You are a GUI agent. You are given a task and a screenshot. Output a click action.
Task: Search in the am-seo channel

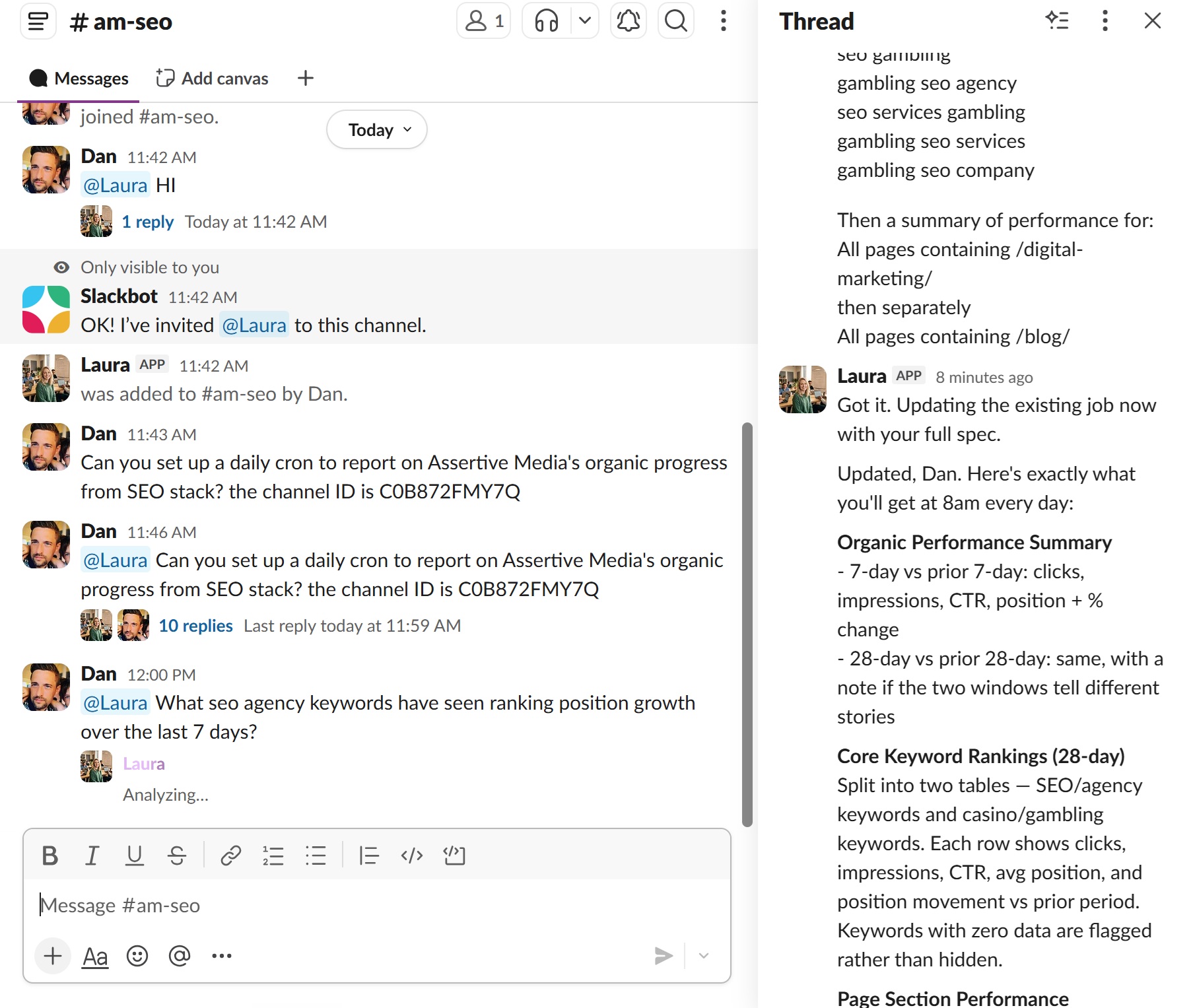click(x=676, y=21)
